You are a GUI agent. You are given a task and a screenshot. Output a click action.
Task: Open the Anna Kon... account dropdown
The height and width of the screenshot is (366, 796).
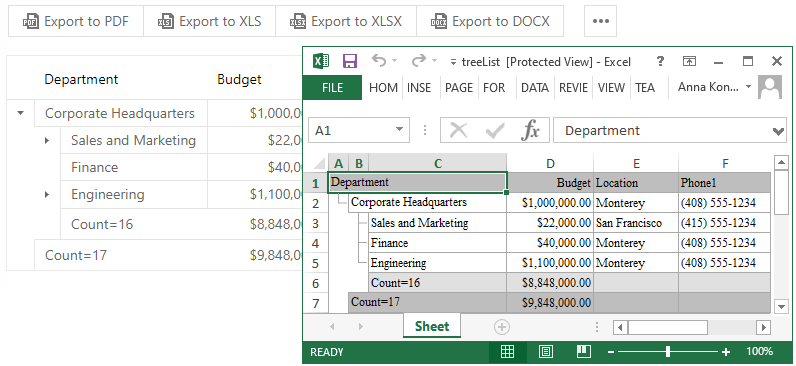coord(714,87)
